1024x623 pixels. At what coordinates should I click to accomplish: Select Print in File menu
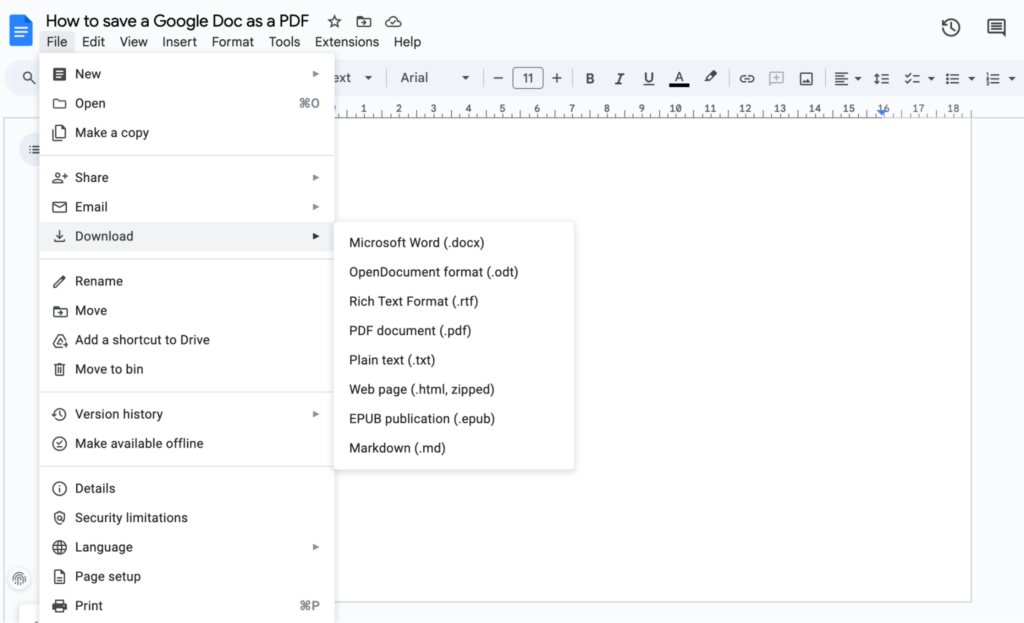pos(187,606)
